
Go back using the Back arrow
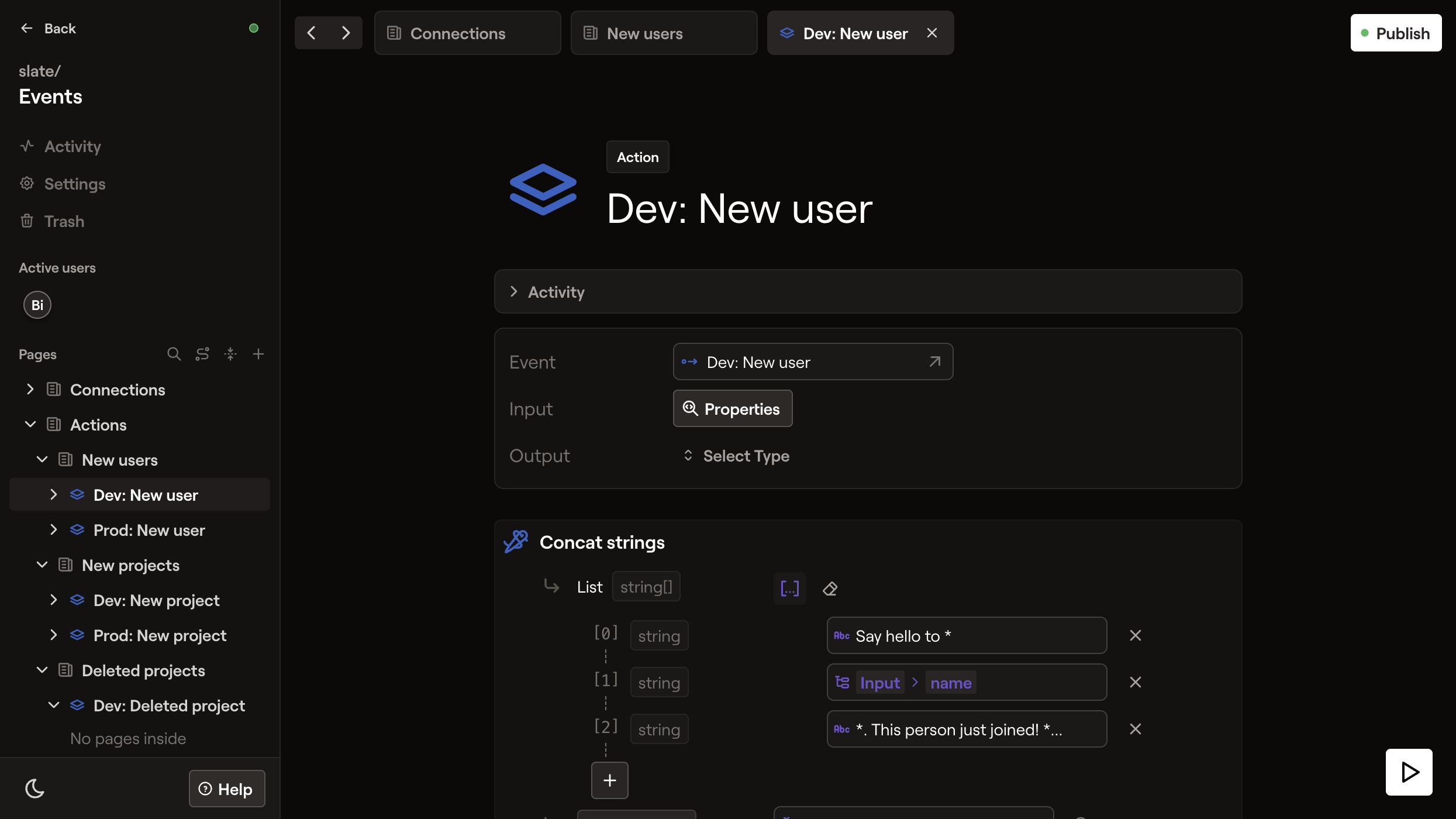pos(48,28)
